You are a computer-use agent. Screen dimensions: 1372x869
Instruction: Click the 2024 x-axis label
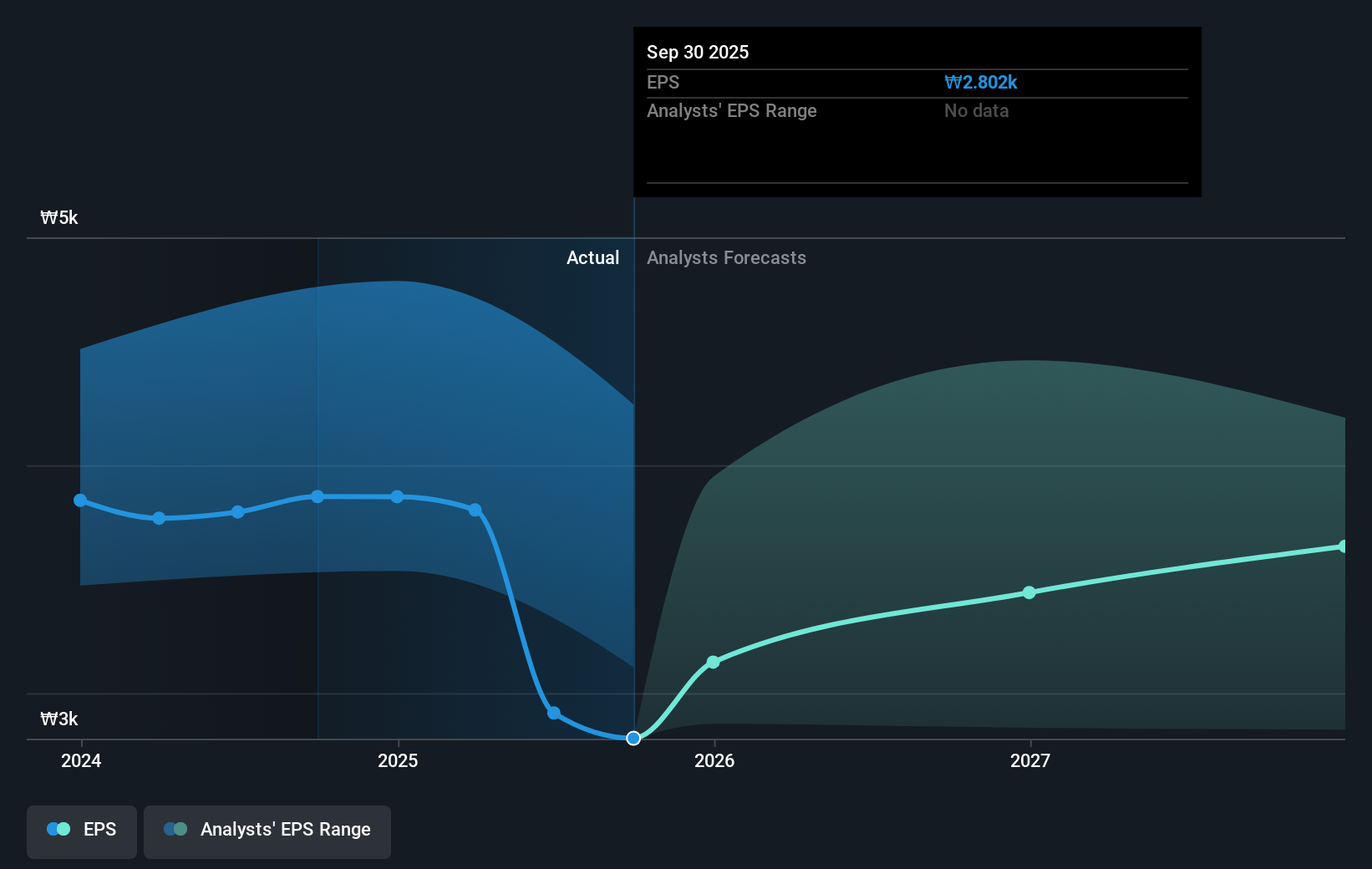[x=81, y=760]
